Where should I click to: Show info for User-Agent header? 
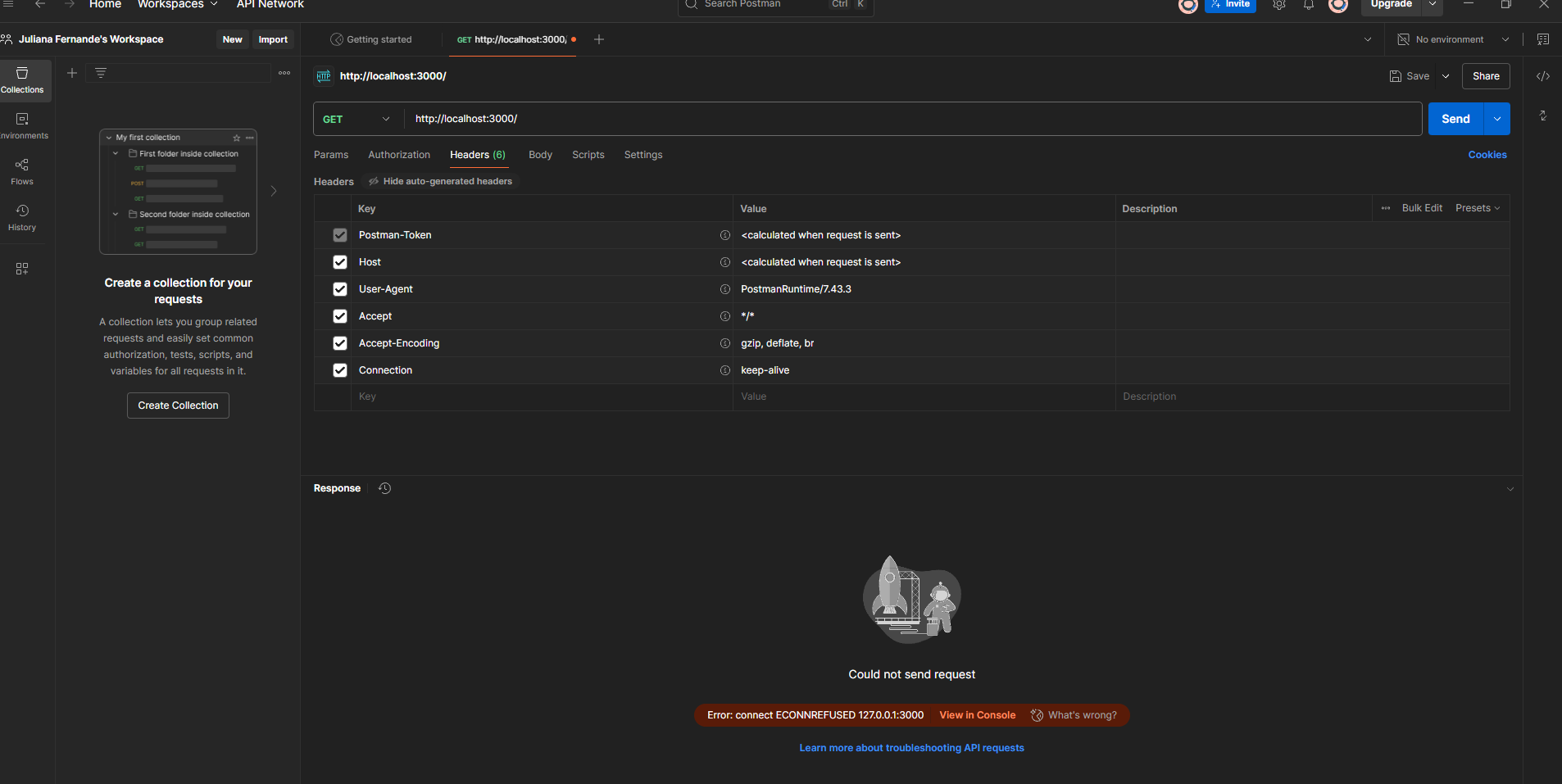tap(725, 289)
